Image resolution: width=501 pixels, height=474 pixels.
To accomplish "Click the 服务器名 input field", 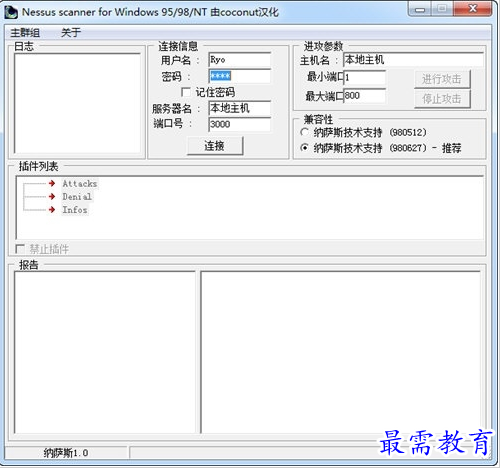I will tap(239, 108).
